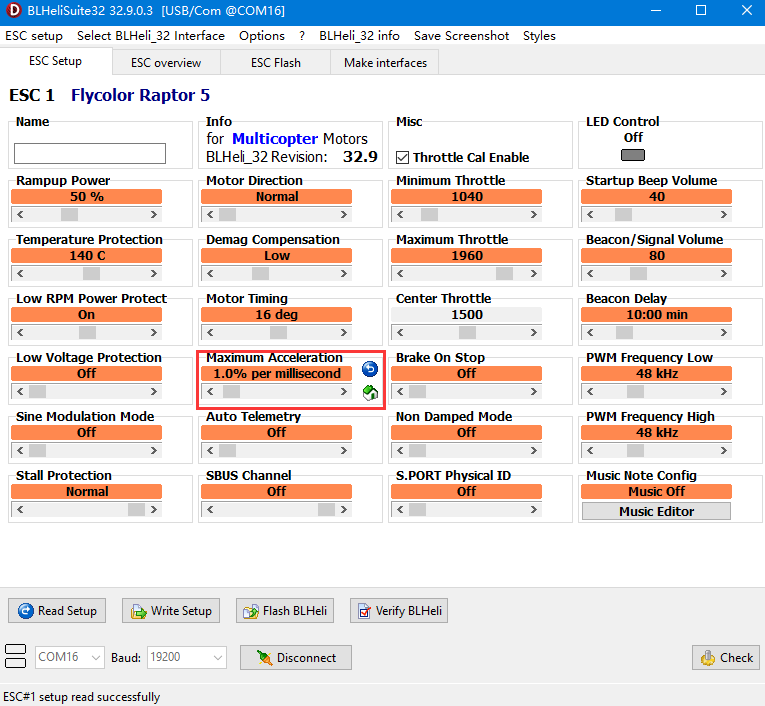Toggle Throttle Cal Enable checkbox
765x706 pixels.
403,157
